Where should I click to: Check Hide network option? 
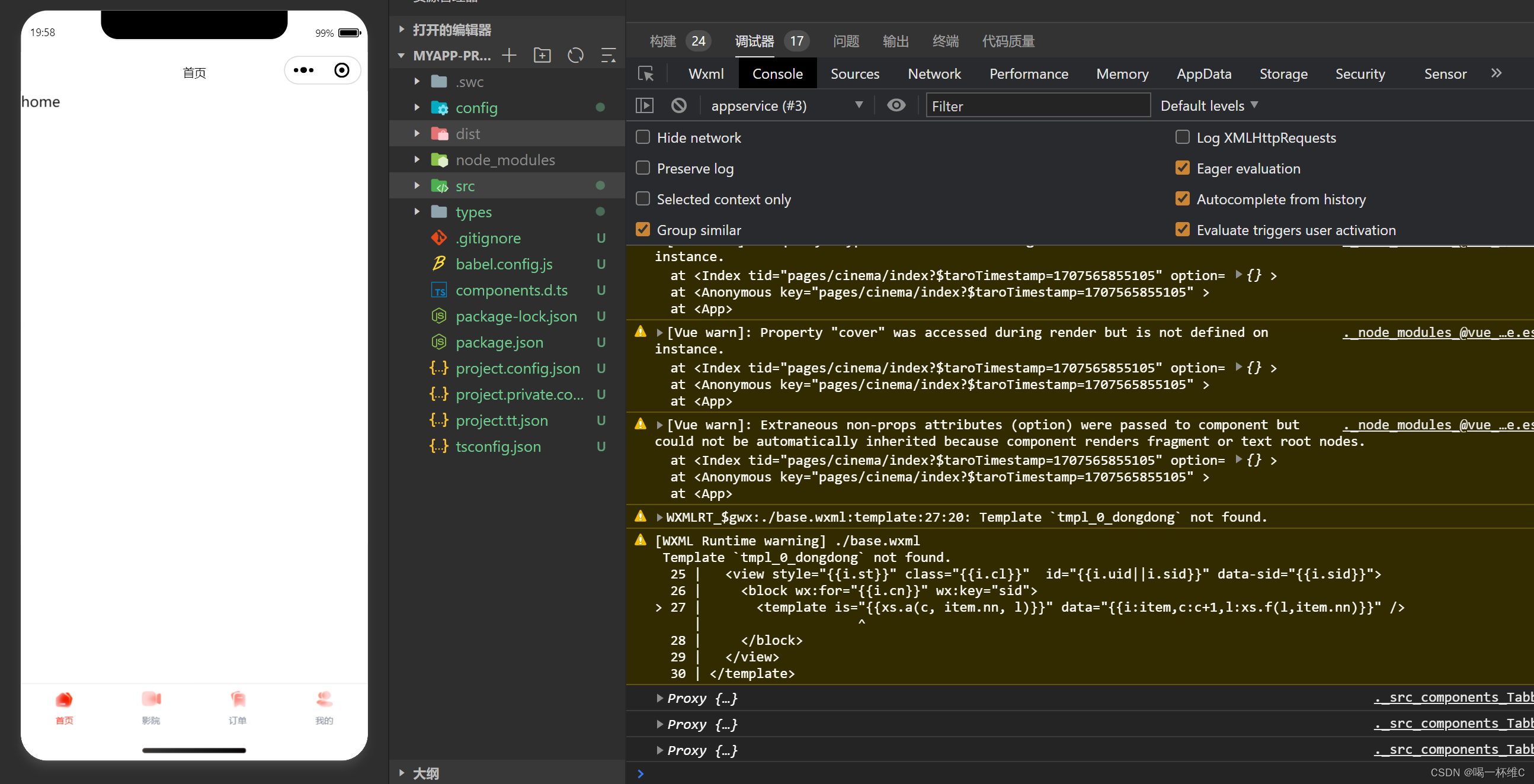pos(642,137)
